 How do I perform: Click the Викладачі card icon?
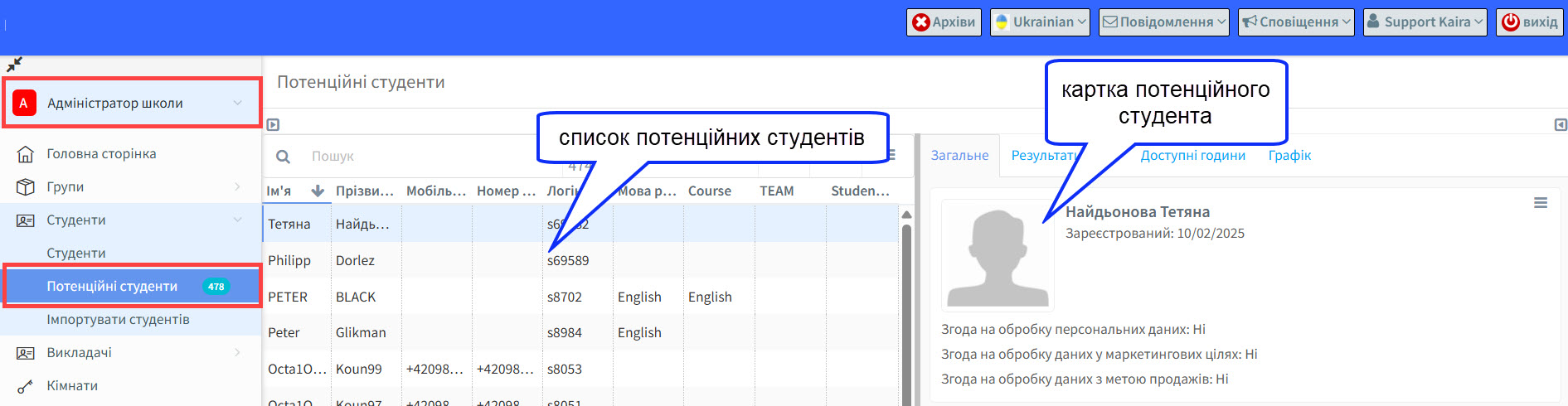tap(26, 352)
